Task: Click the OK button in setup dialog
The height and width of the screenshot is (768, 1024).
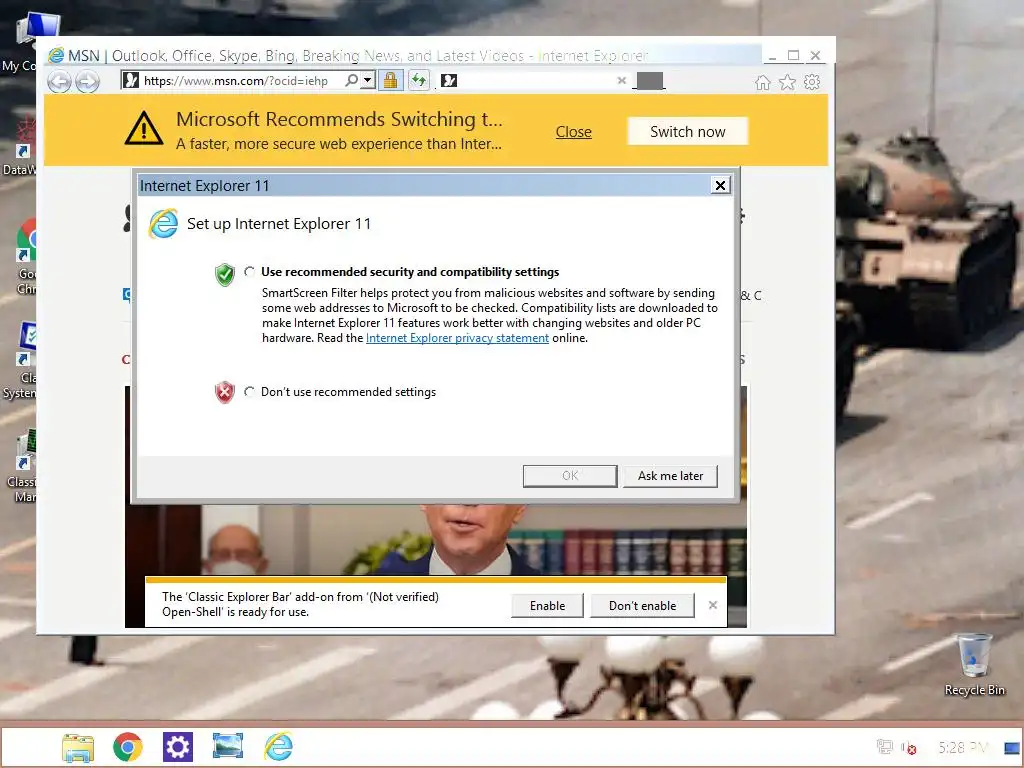Action: [570, 476]
